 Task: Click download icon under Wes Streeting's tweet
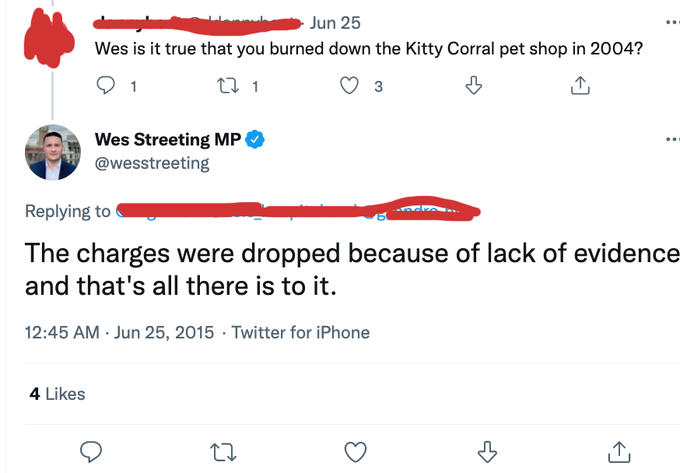tap(488, 451)
